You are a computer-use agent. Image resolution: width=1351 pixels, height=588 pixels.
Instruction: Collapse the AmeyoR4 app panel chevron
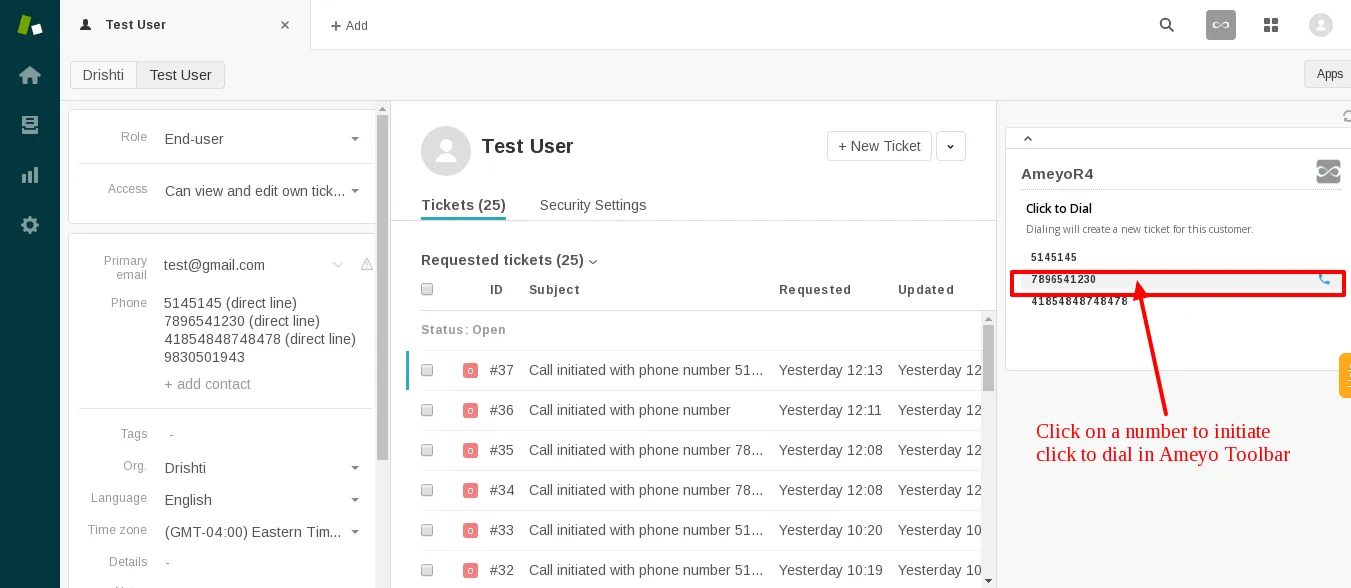point(1027,139)
